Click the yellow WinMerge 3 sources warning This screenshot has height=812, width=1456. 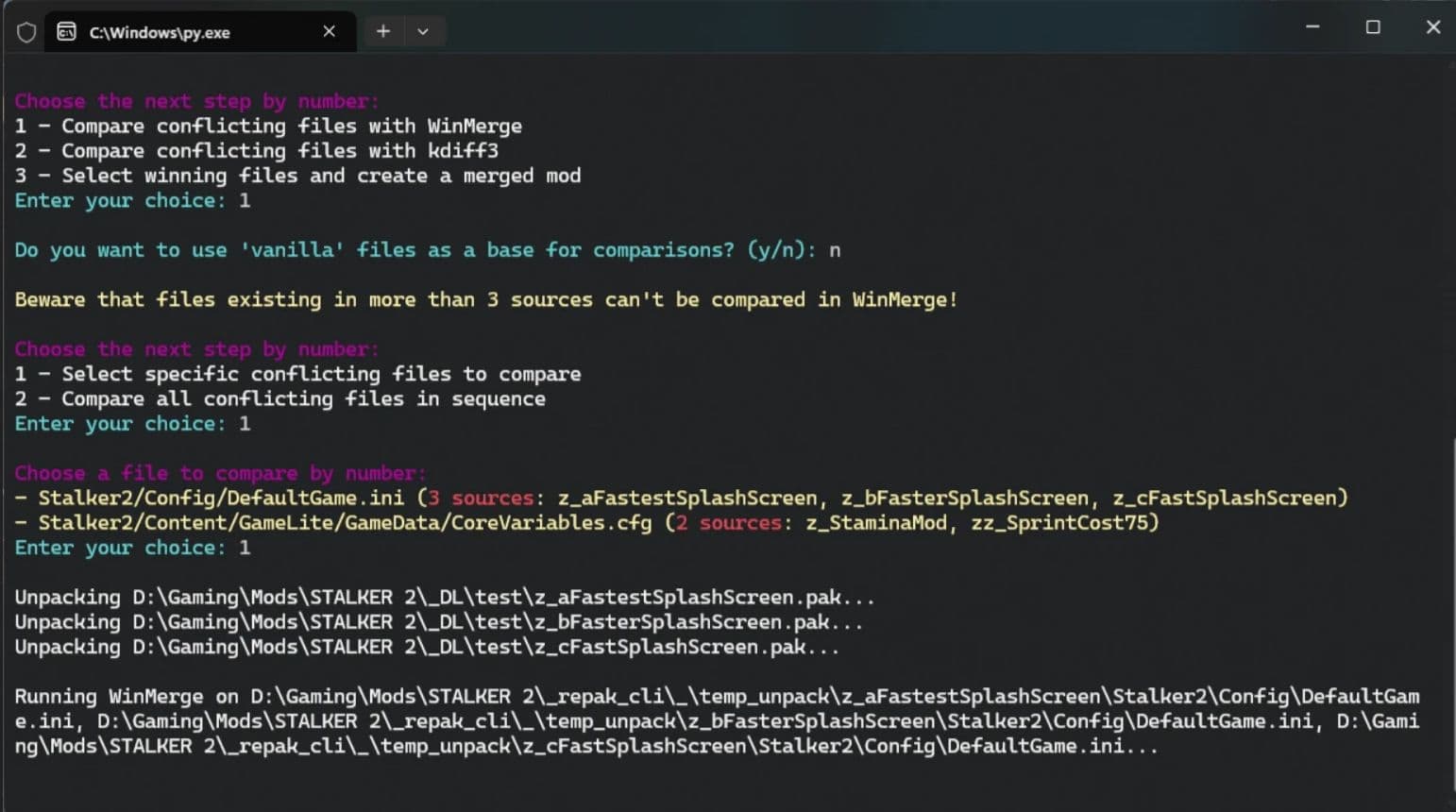(485, 299)
